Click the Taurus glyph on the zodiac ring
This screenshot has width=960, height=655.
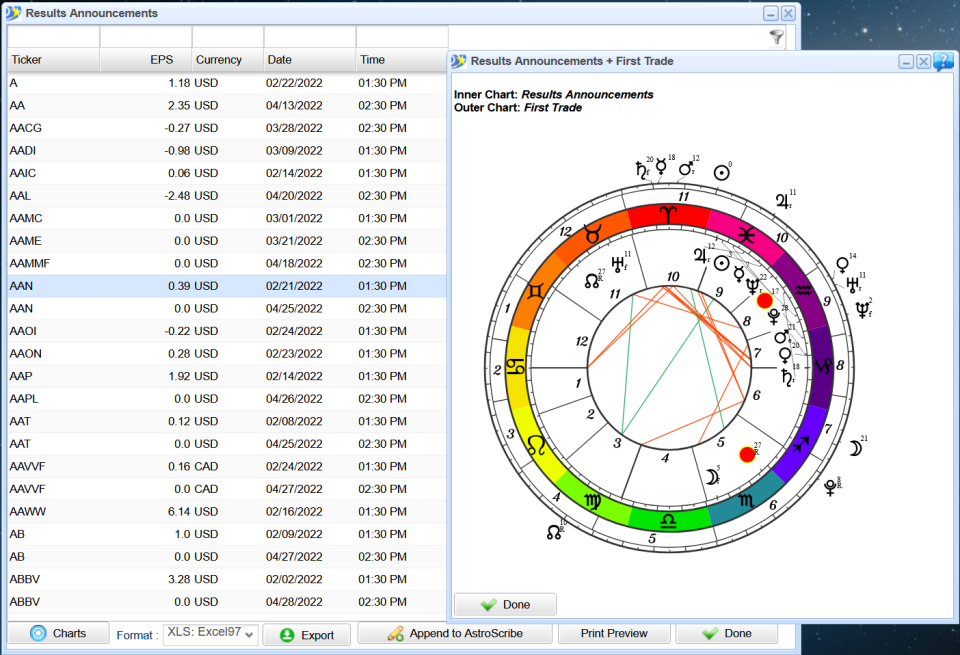592,234
